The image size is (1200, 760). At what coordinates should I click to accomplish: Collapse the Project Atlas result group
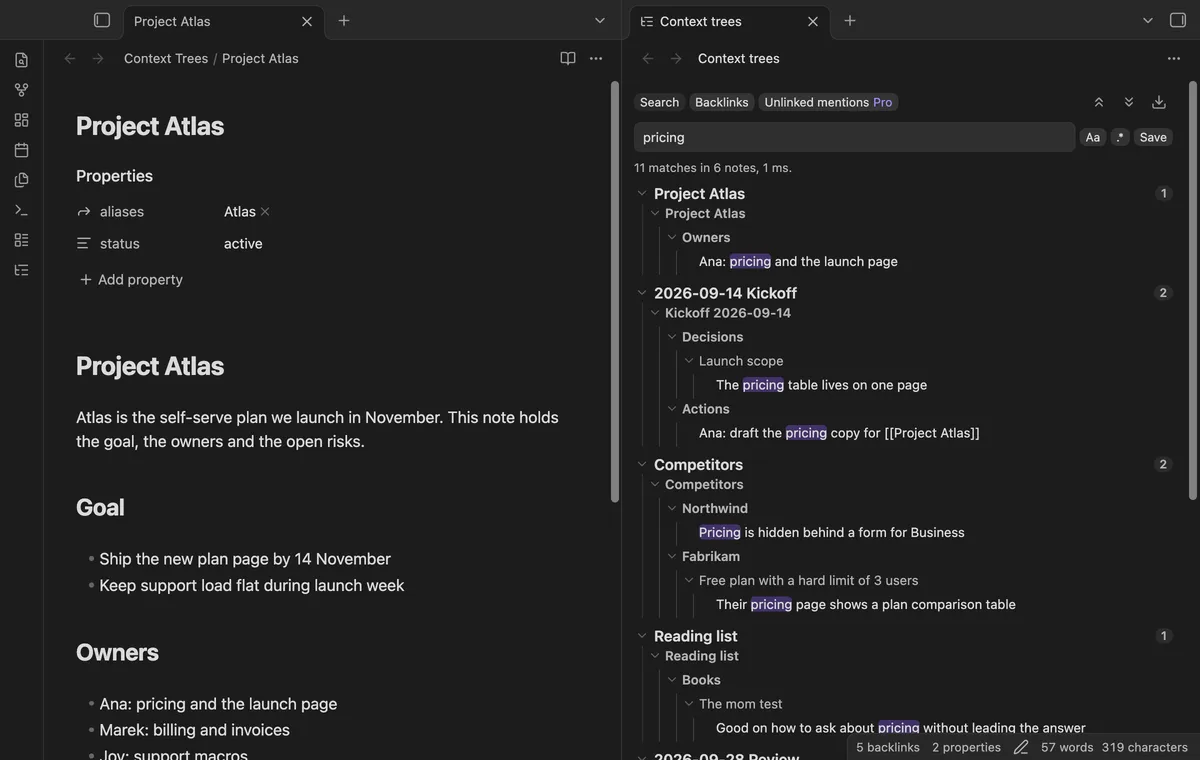(x=642, y=193)
